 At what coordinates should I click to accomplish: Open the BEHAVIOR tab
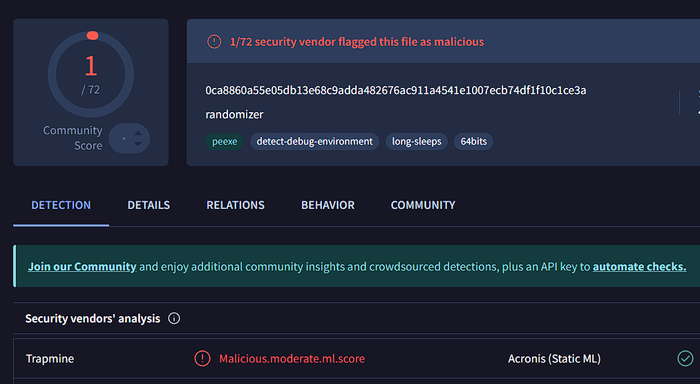[x=328, y=205]
